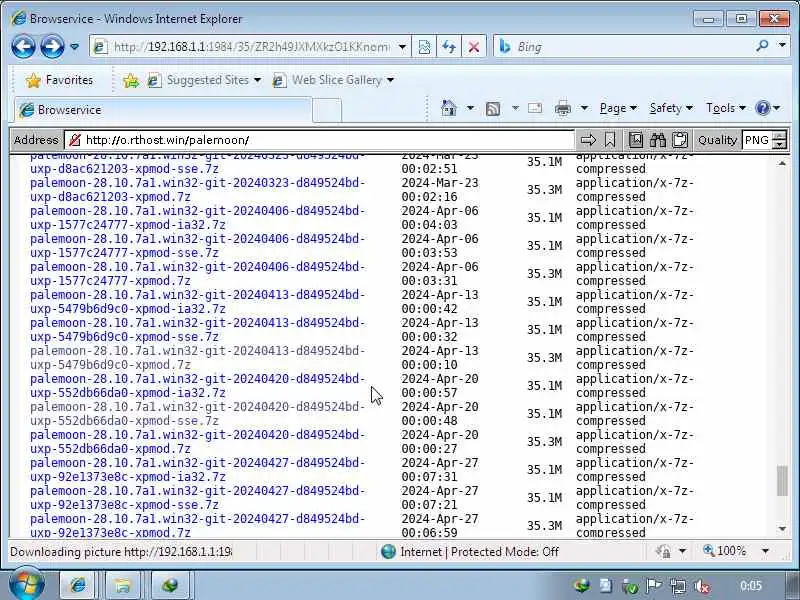
Task: Click the Action Center flag tray icon
Action: (x=654, y=586)
